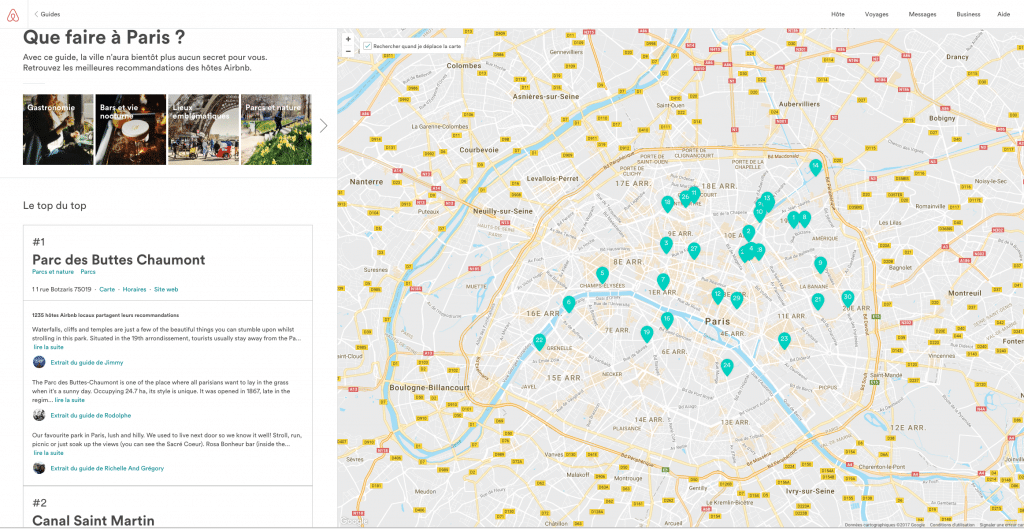This screenshot has width=1024, height=529.
Task: Select map marker number 2
Action: (x=748, y=233)
